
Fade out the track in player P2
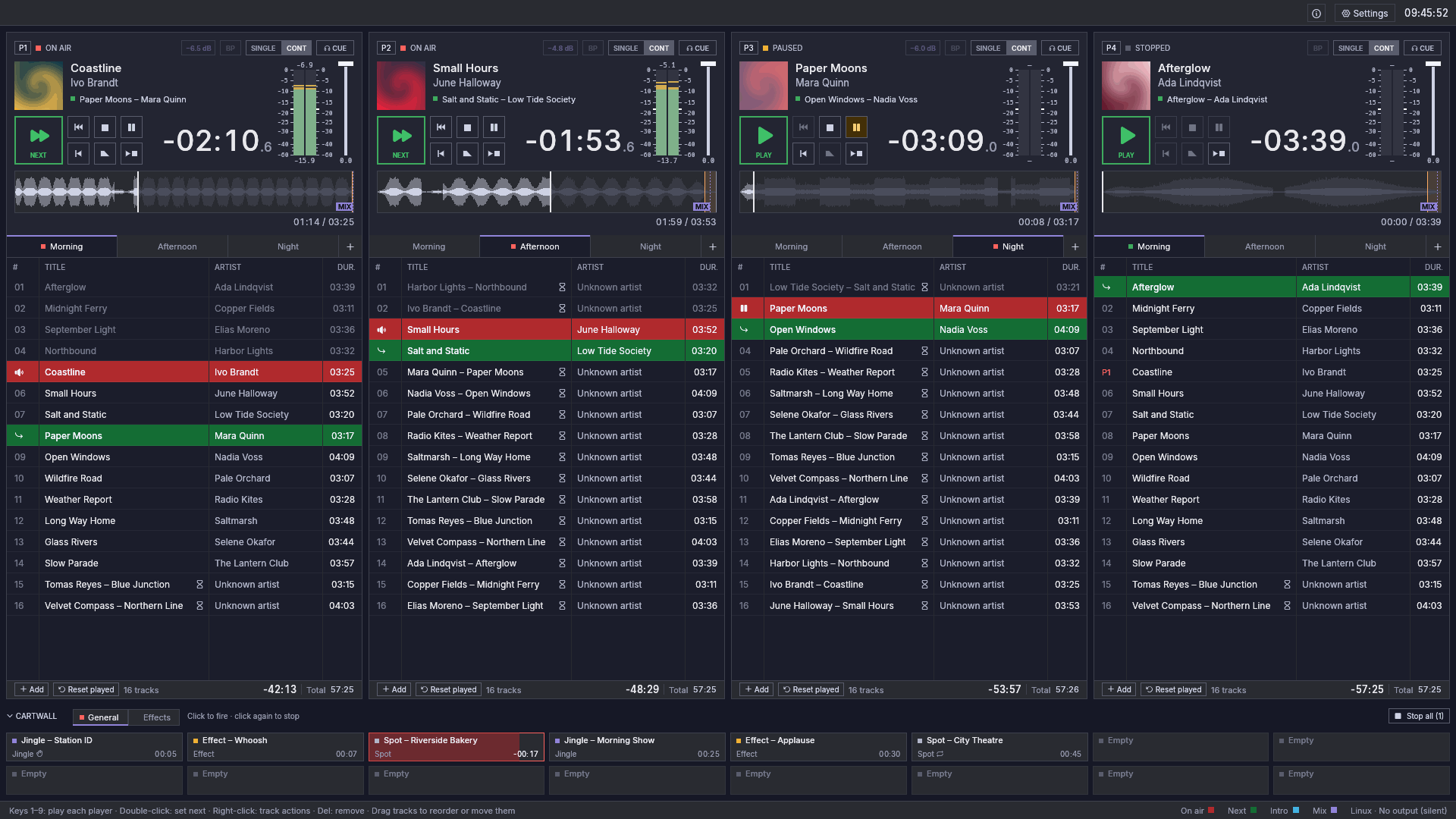[x=467, y=153]
